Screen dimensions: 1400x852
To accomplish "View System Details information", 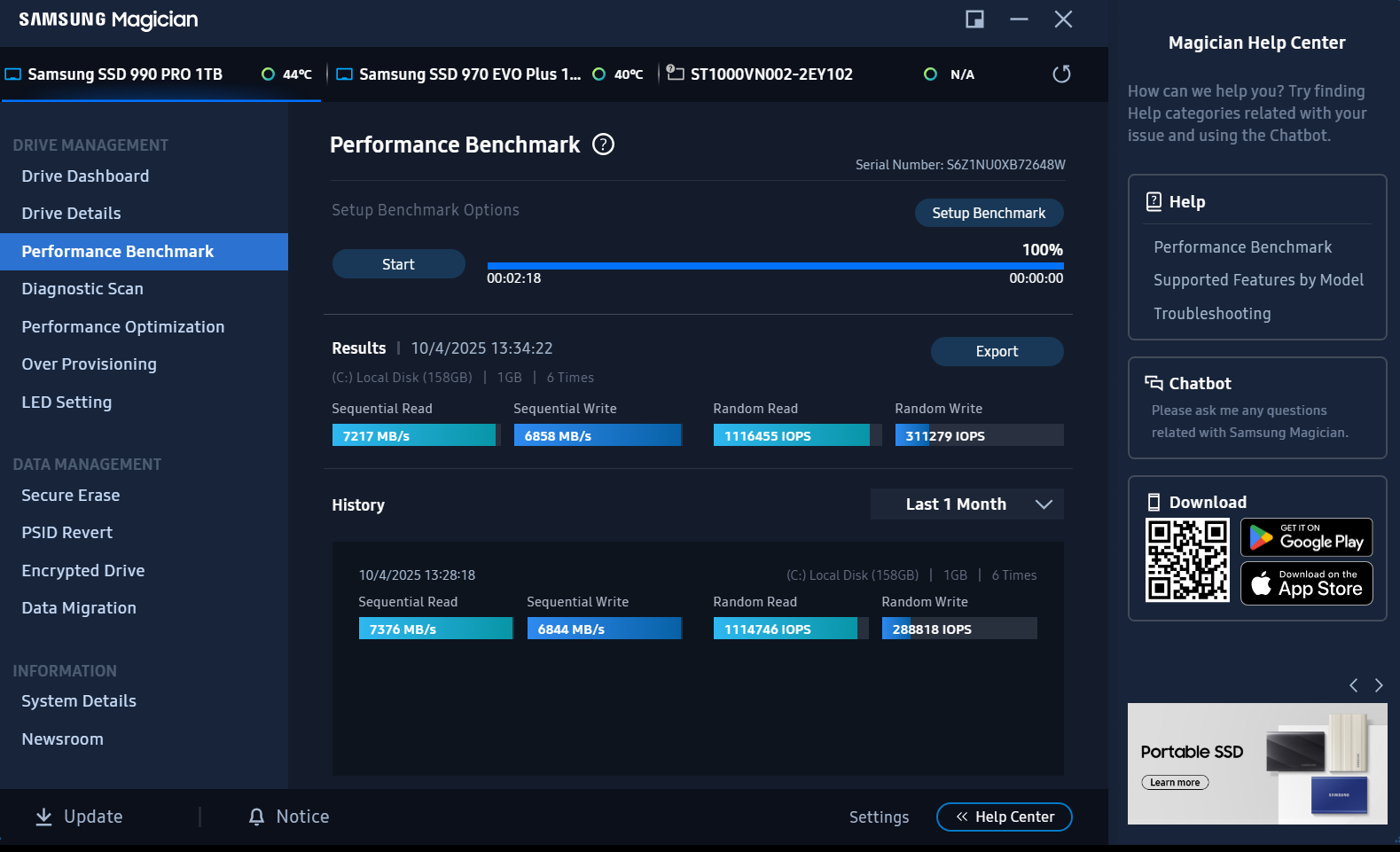I will click(x=79, y=701).
